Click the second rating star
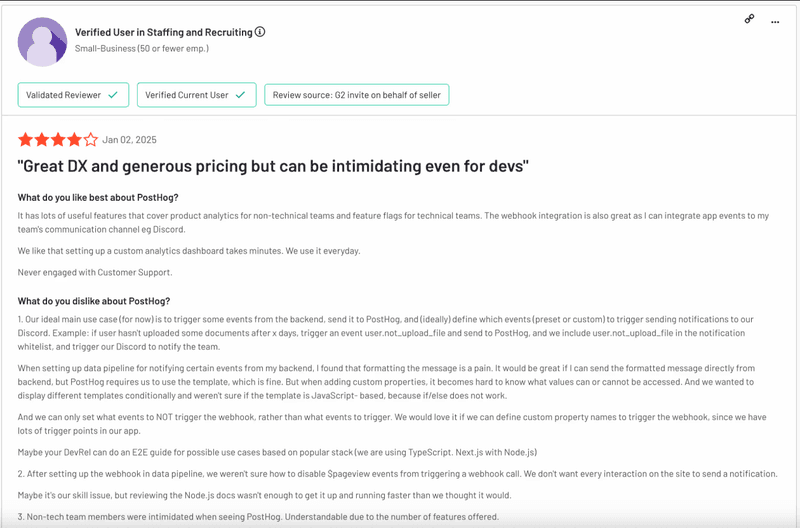This screenshot has height=528, width=800. [x=42, y=140]
